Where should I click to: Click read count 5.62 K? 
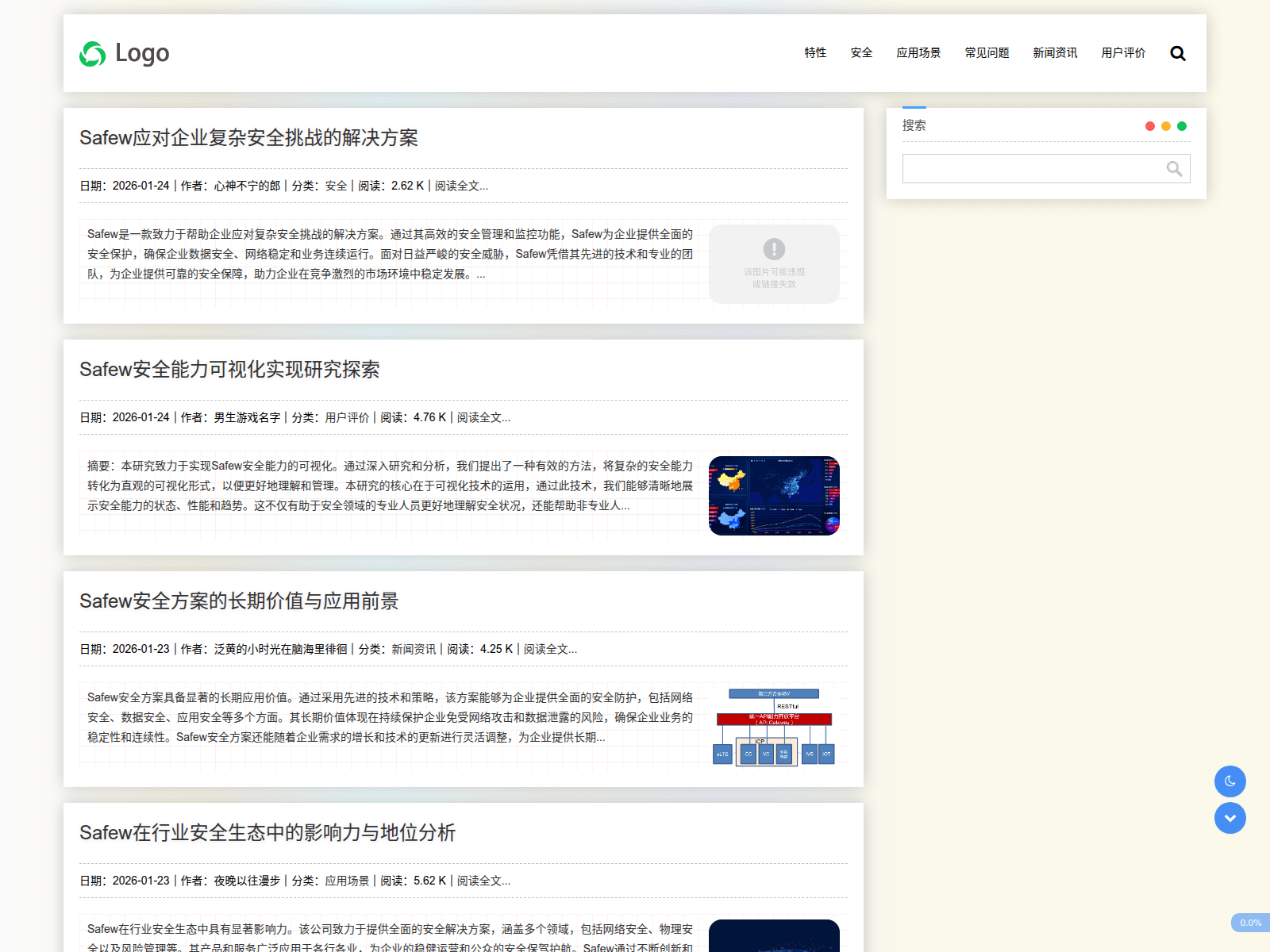[x=429, y=881]
